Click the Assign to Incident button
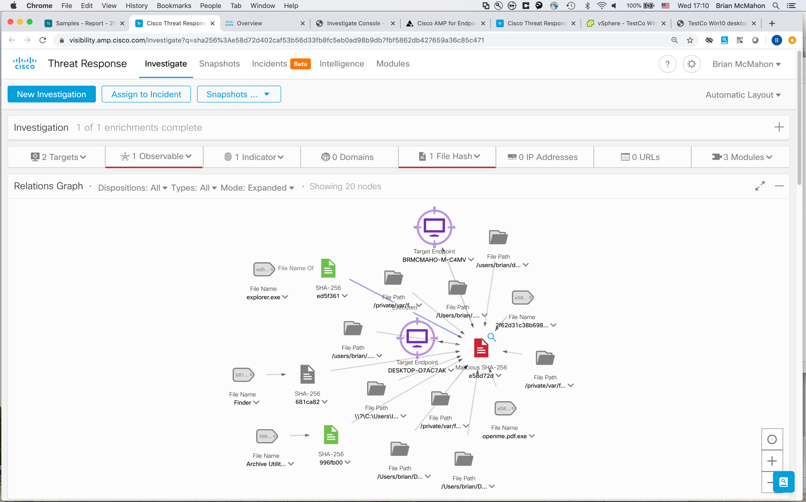Image resolution: width=806 pixels, height=502 pixels. point(146,94)
